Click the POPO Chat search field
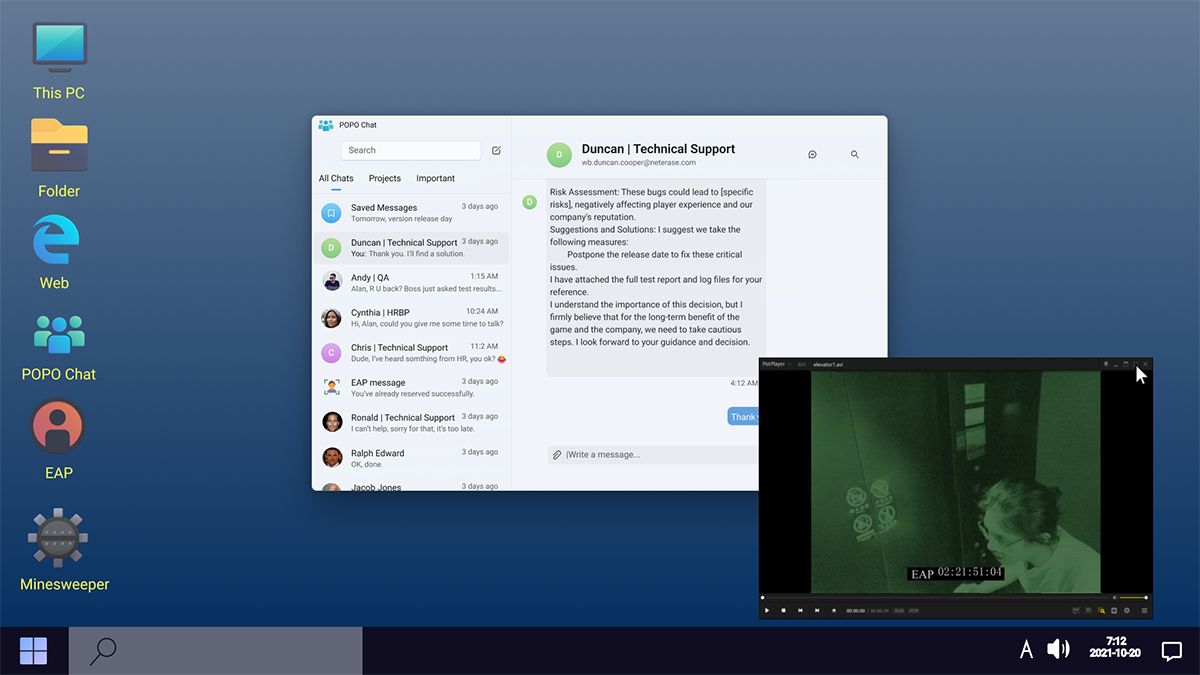 [x=411, y=150]
